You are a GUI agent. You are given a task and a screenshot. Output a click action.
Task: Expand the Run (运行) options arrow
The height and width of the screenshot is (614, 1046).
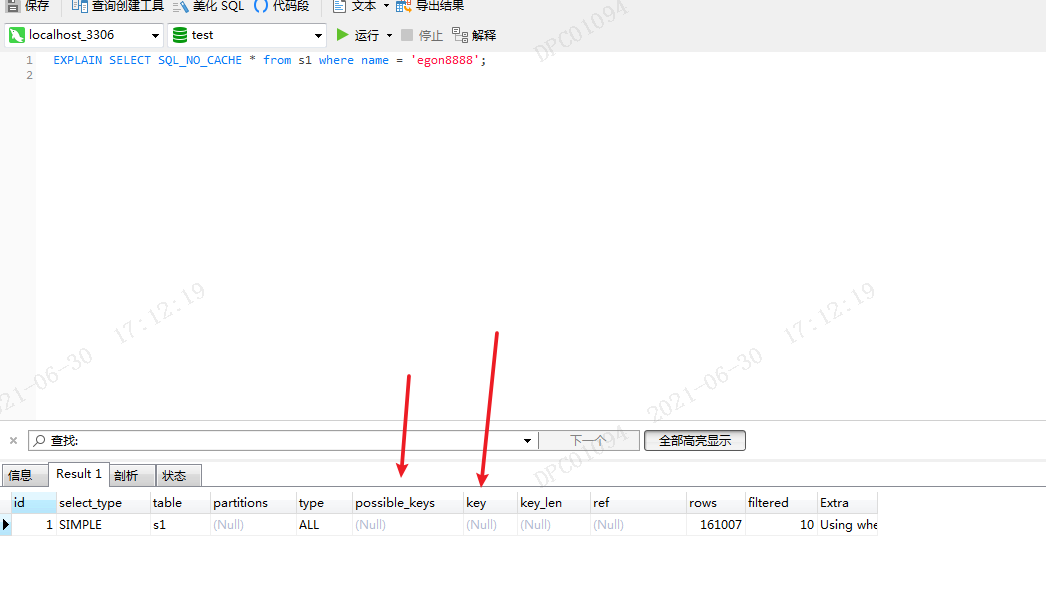390,35
